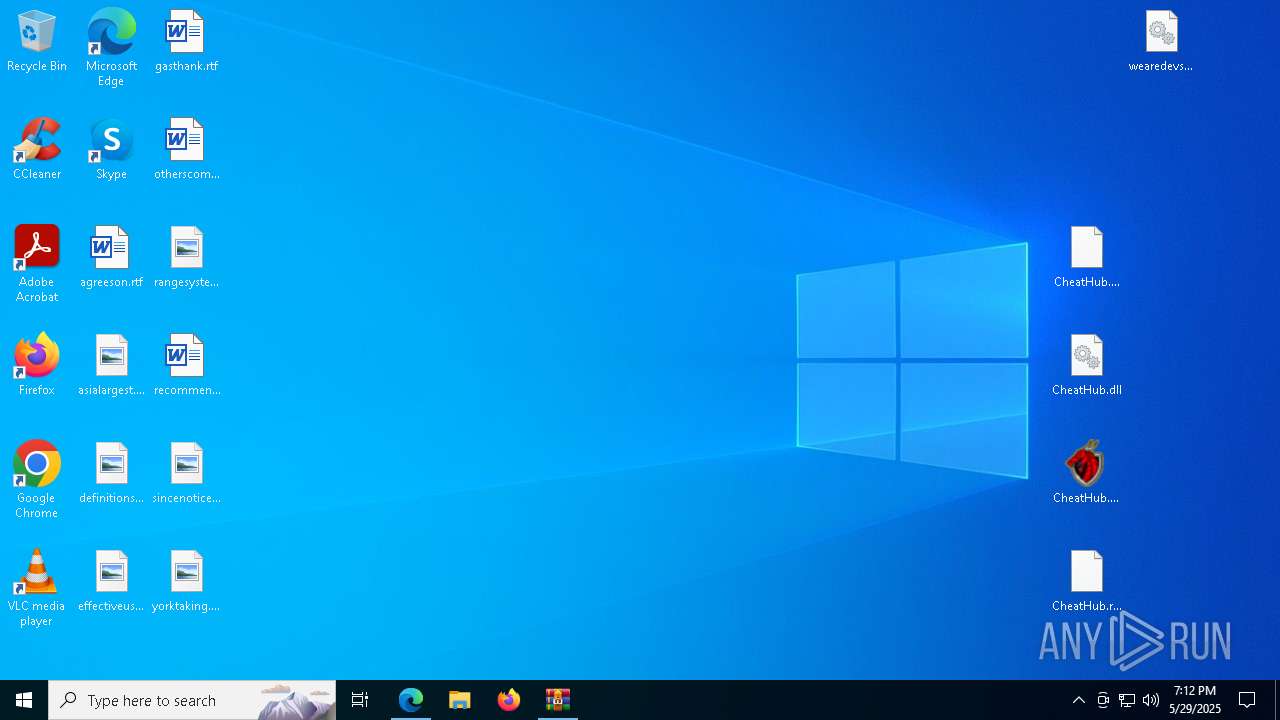Select the Skype desktop shortcut

tap(111, 150)
